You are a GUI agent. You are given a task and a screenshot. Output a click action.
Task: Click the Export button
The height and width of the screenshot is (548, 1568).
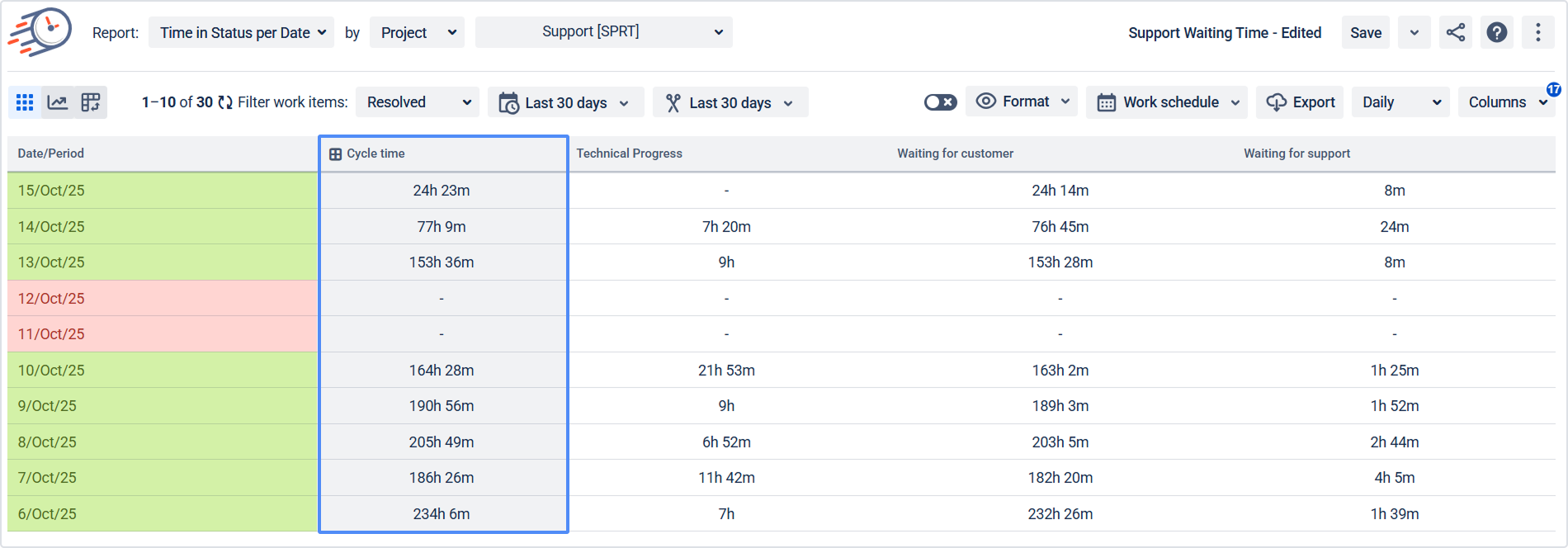[1300, 102]
